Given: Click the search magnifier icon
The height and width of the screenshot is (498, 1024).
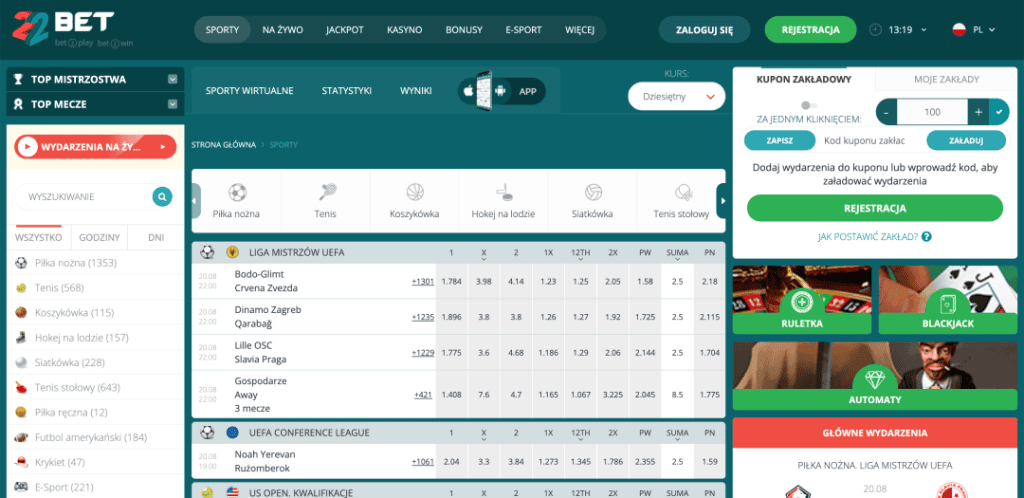Looking at the screenshot, I should click(162, 196).
